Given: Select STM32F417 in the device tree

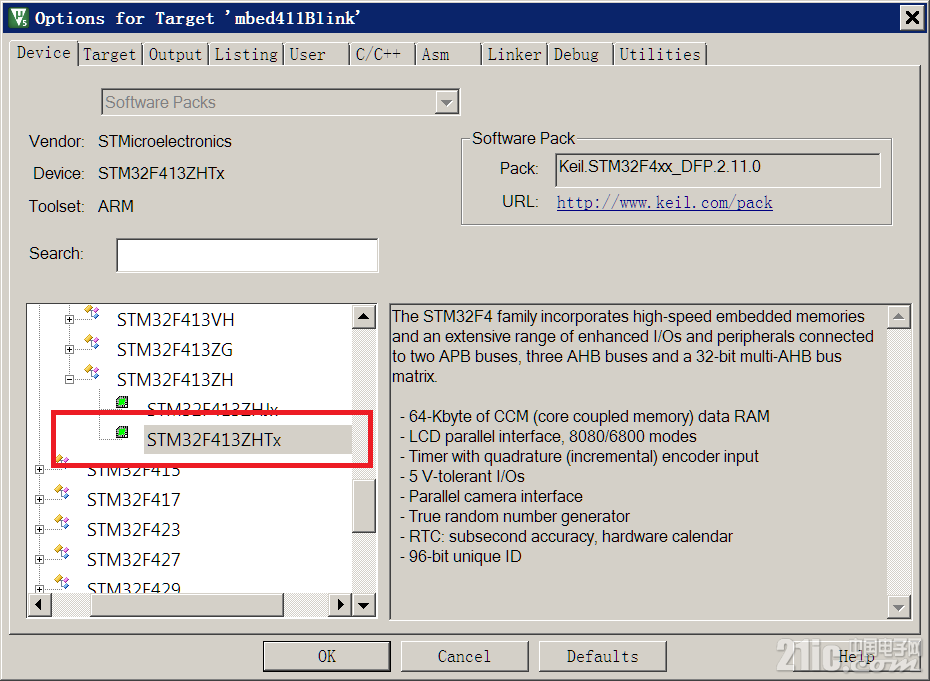Looking at the screenshot, I should click(133, 499).
